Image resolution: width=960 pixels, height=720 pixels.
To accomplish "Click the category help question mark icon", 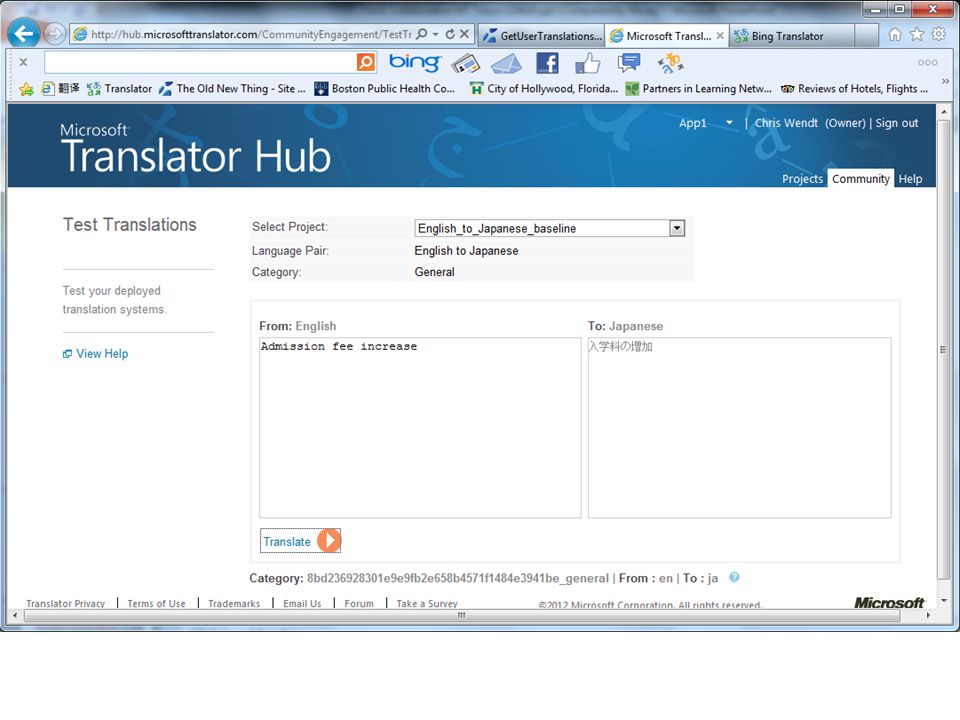I will [x=734, y=577].
